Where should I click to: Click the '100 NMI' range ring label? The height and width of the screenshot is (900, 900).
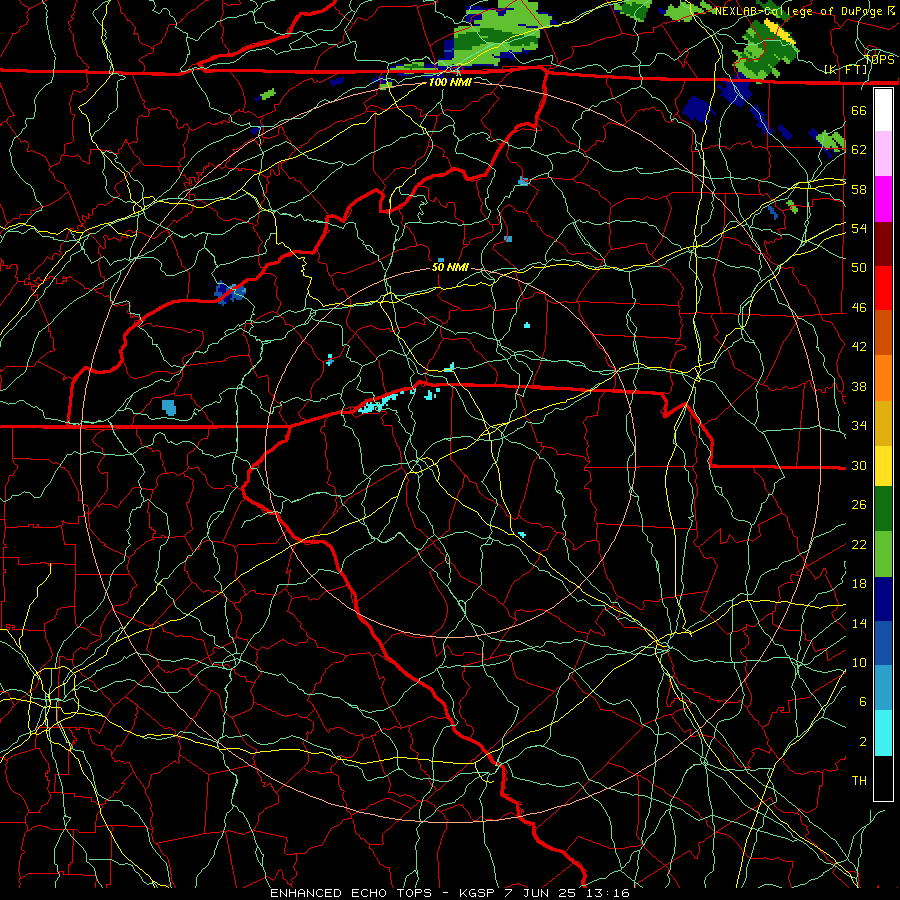tap(450, 82)
